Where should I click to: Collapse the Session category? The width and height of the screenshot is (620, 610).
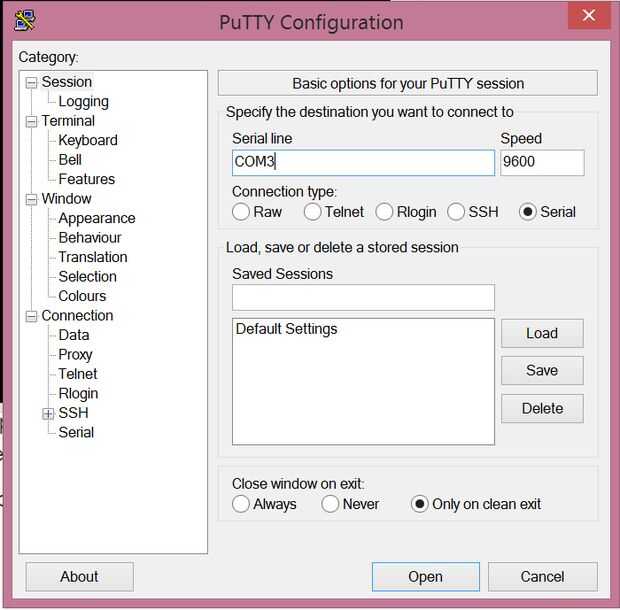coord(32,82)
